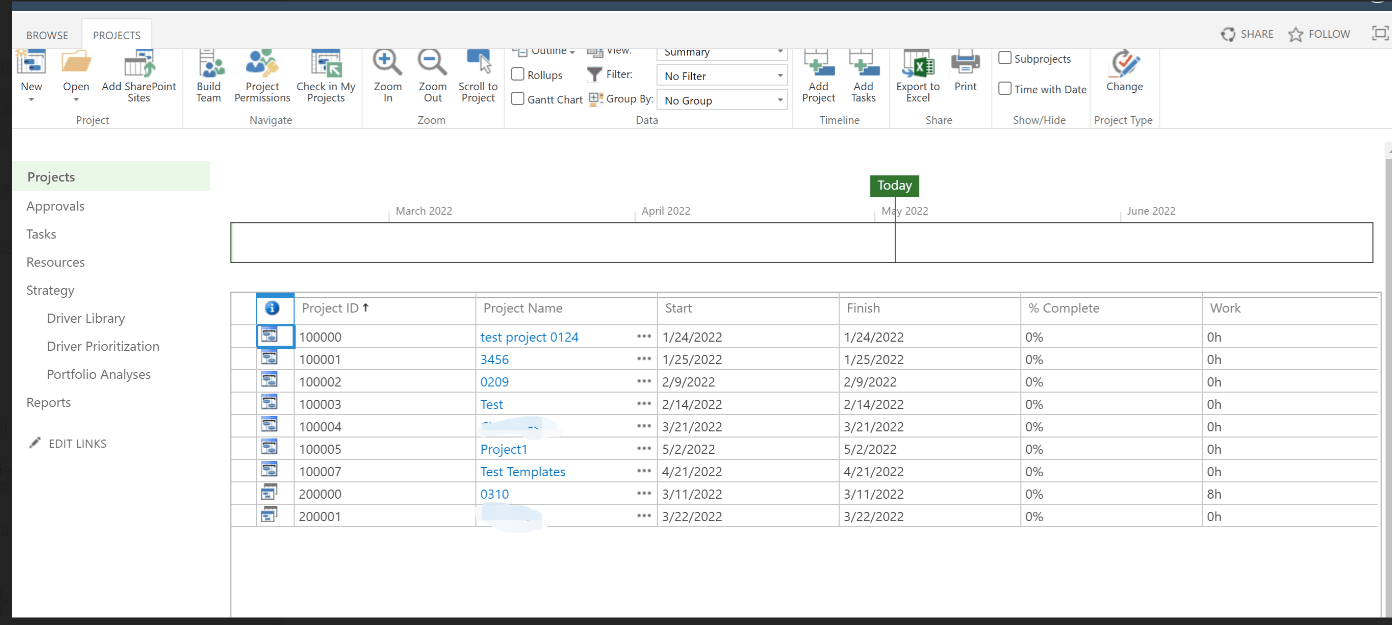Enable the Subprojects checkbox
1392x625 pixels.
tap(1005, 58)
